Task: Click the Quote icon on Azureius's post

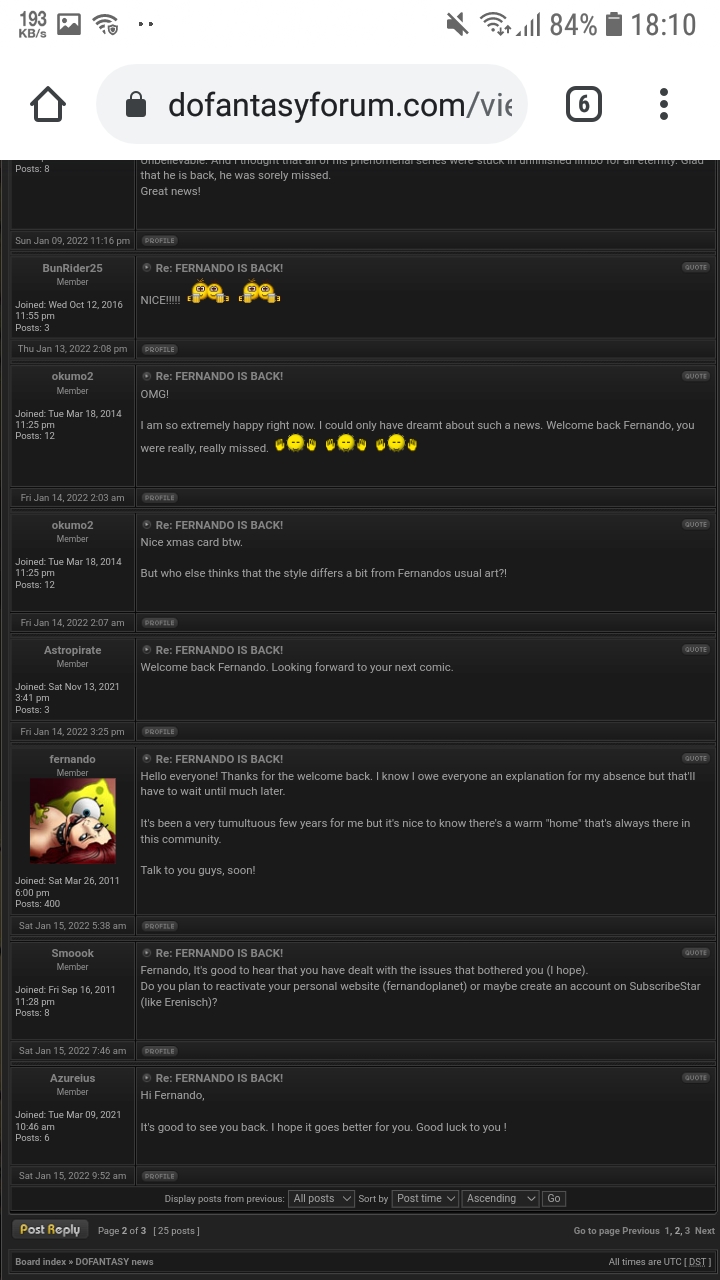Action: coord(696,1077)
